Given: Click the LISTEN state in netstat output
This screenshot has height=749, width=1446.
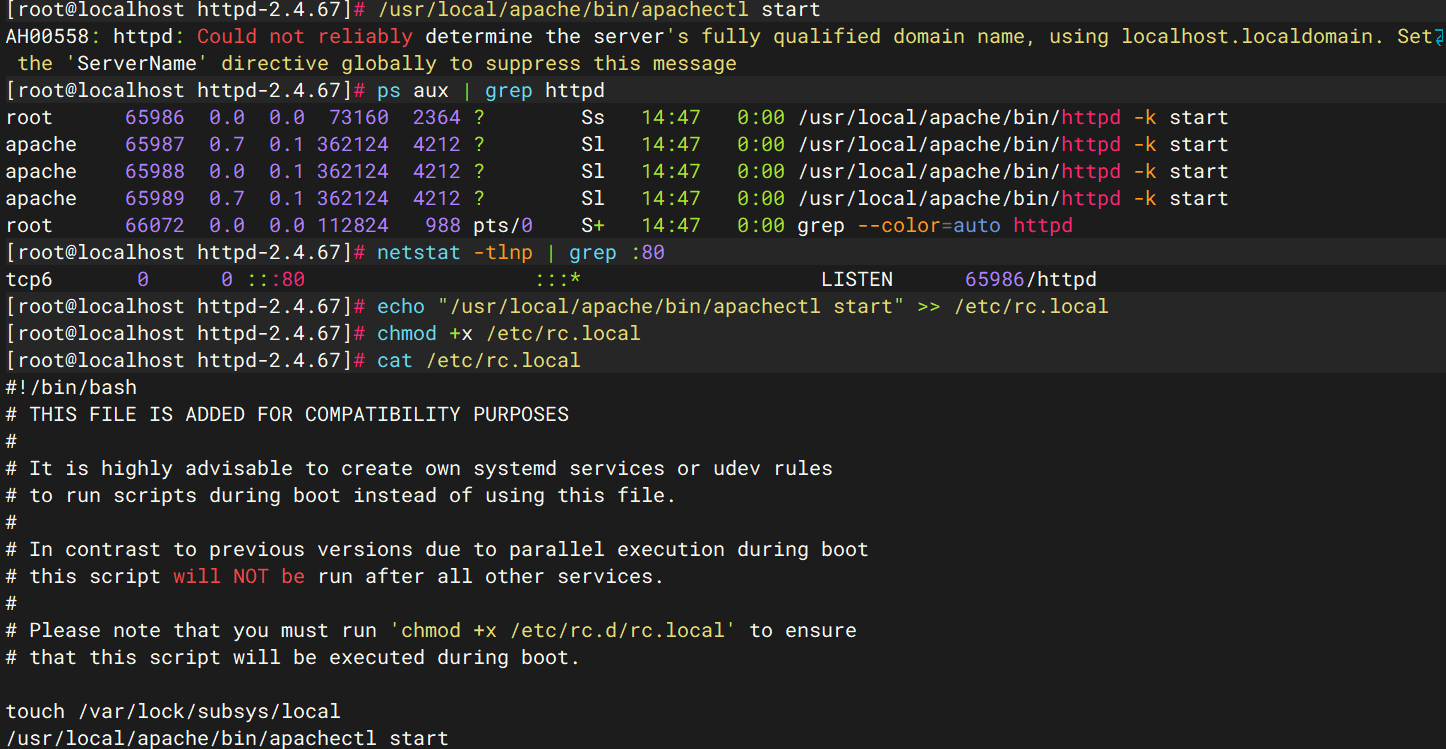Looking at the screenshot, I should (857, 280).
